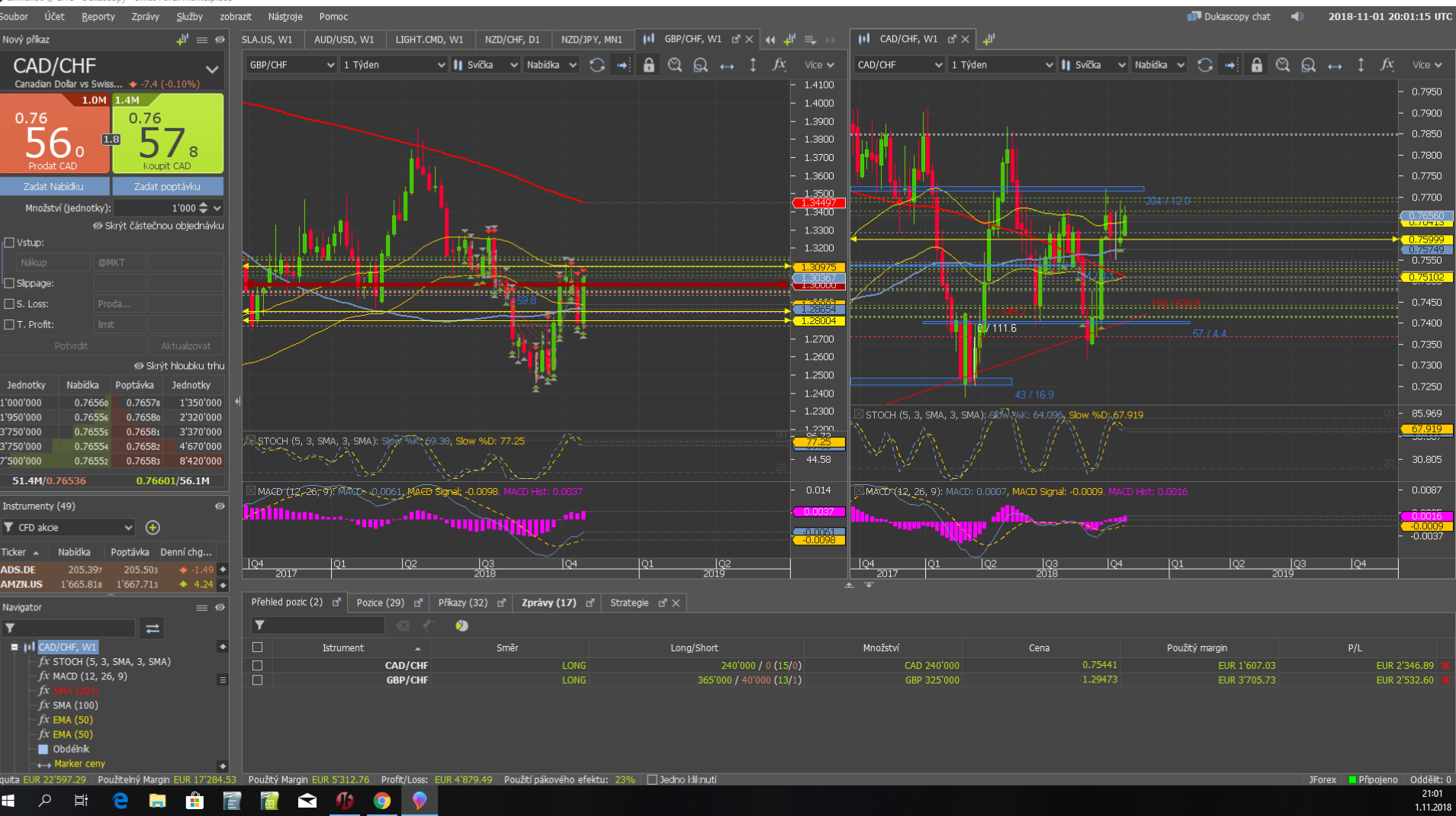Click the refresh icon in GBP/CHF chart toolbar
Image resolution: width=1456 pixels, height=816 pixels.
tap(597, 65)
